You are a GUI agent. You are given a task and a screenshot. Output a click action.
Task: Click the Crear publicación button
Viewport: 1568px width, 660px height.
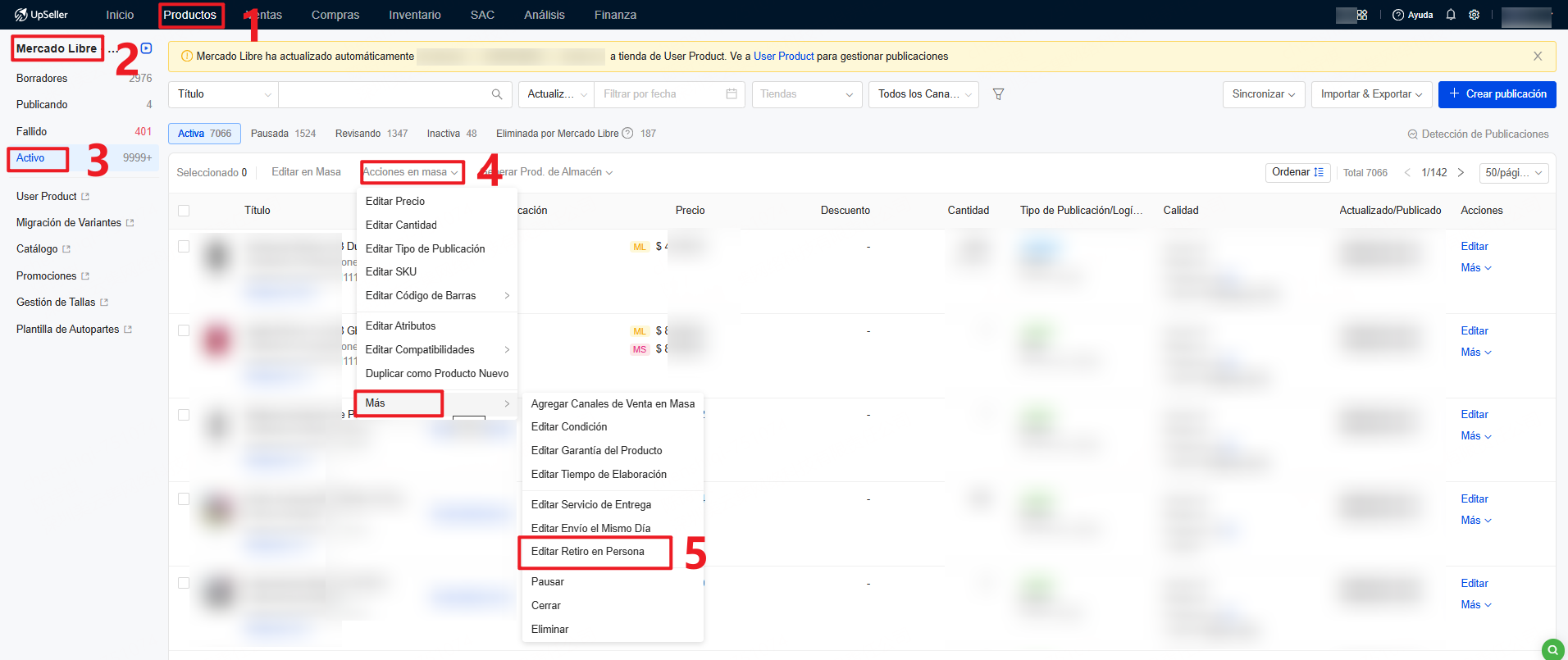1497,94
